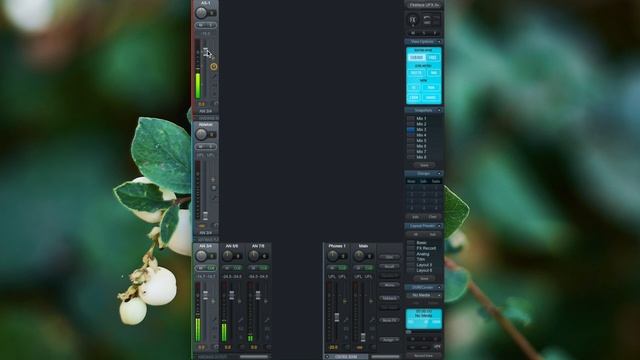Toggle Mute/Cue on AN 5/6 output
The height and width of the screenshot is (360, 640).
232,268
